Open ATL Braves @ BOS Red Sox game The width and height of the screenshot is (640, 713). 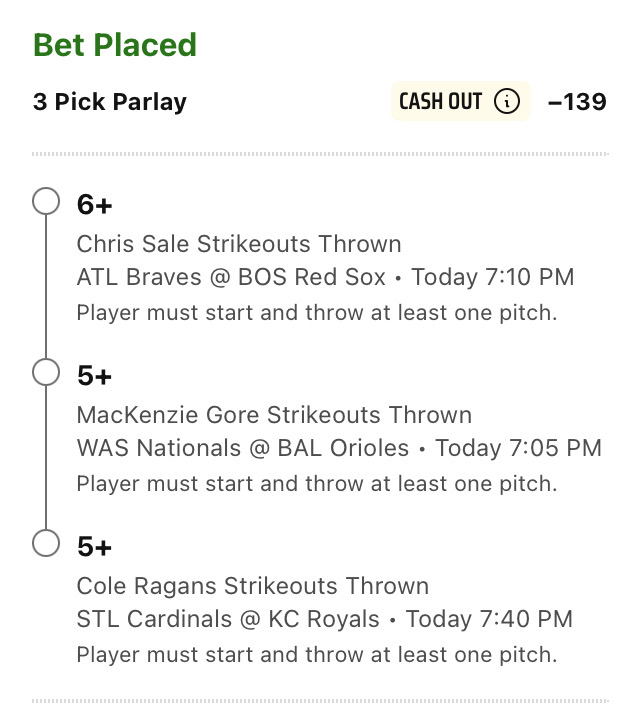click(231, 277)
